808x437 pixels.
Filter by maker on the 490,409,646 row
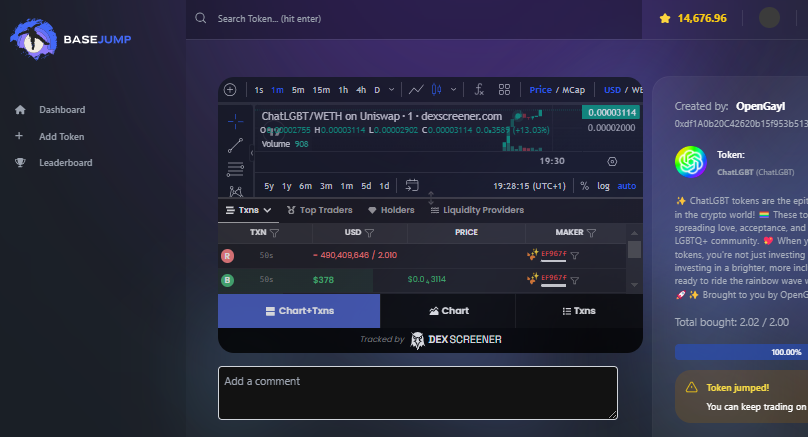point(575,256)
